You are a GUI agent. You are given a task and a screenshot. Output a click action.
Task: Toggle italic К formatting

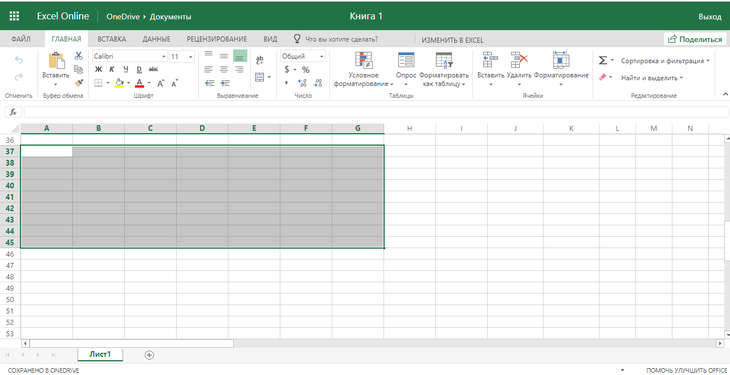112,69
